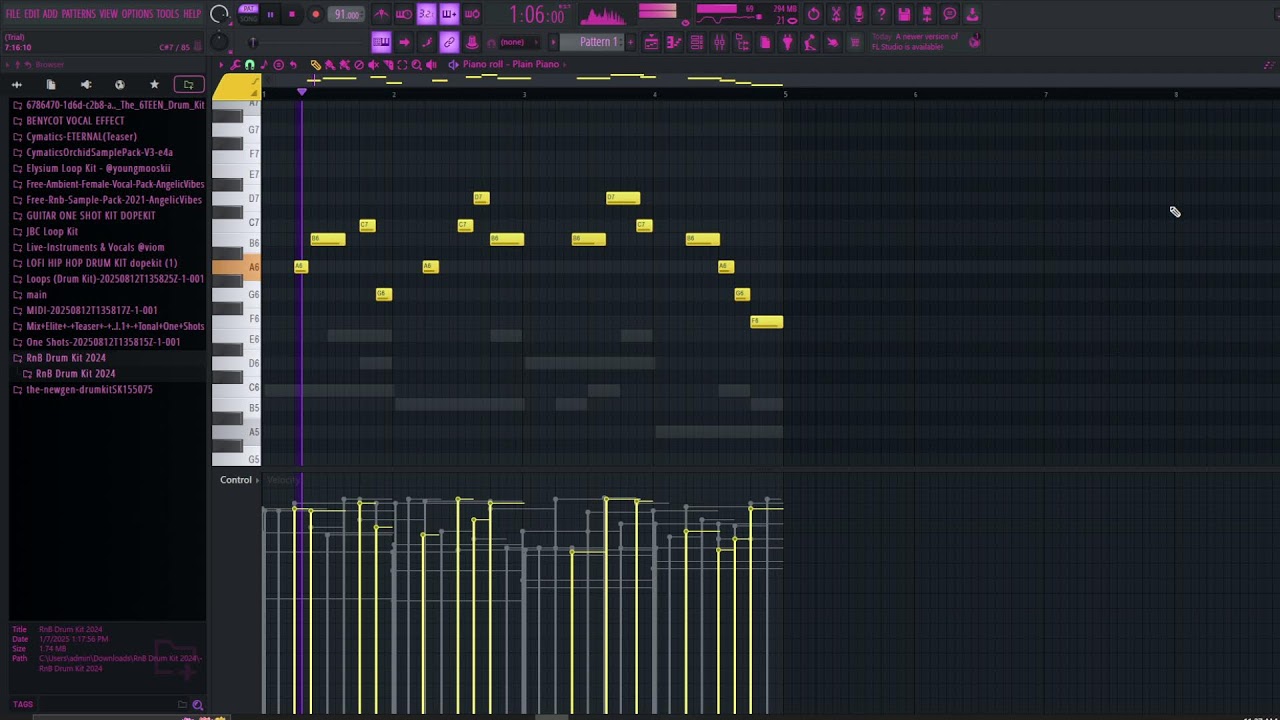Open the Piano roll view icon
Screen dimensions: 1280x720
pyautogui.click(x=674, y=42)
